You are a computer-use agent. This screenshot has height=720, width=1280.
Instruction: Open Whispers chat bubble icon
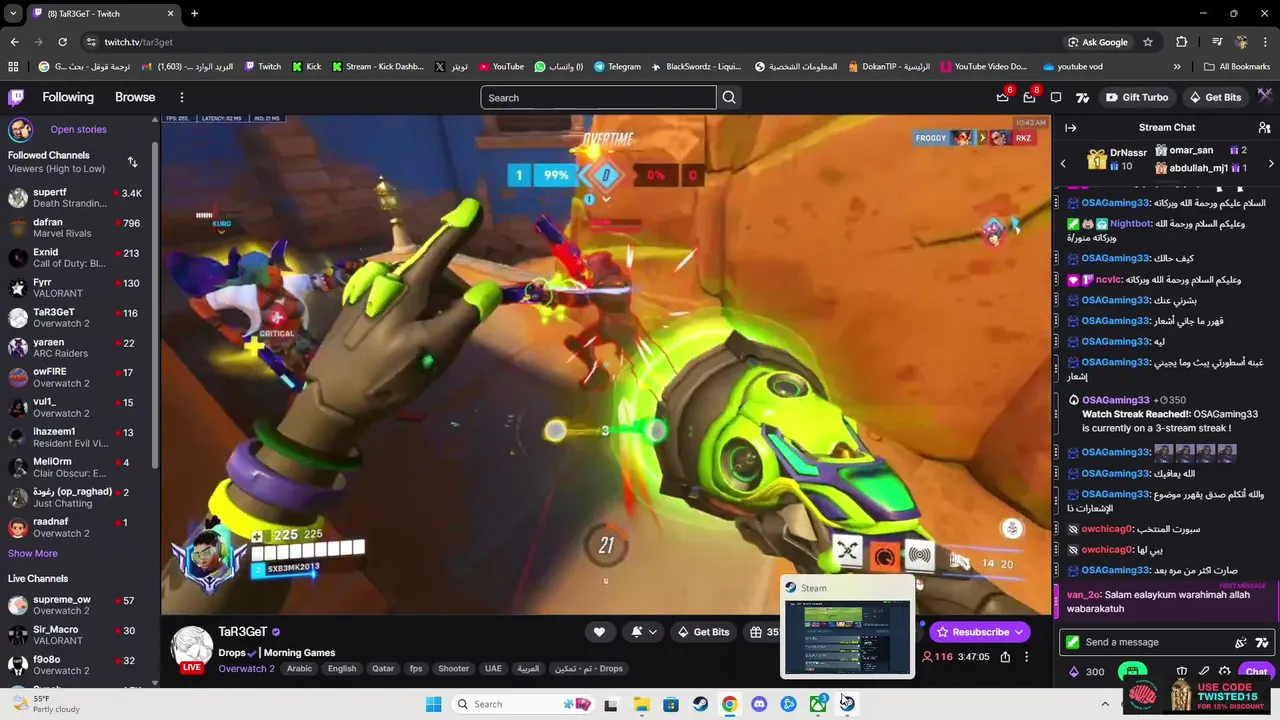click(x=1056, y=97)
